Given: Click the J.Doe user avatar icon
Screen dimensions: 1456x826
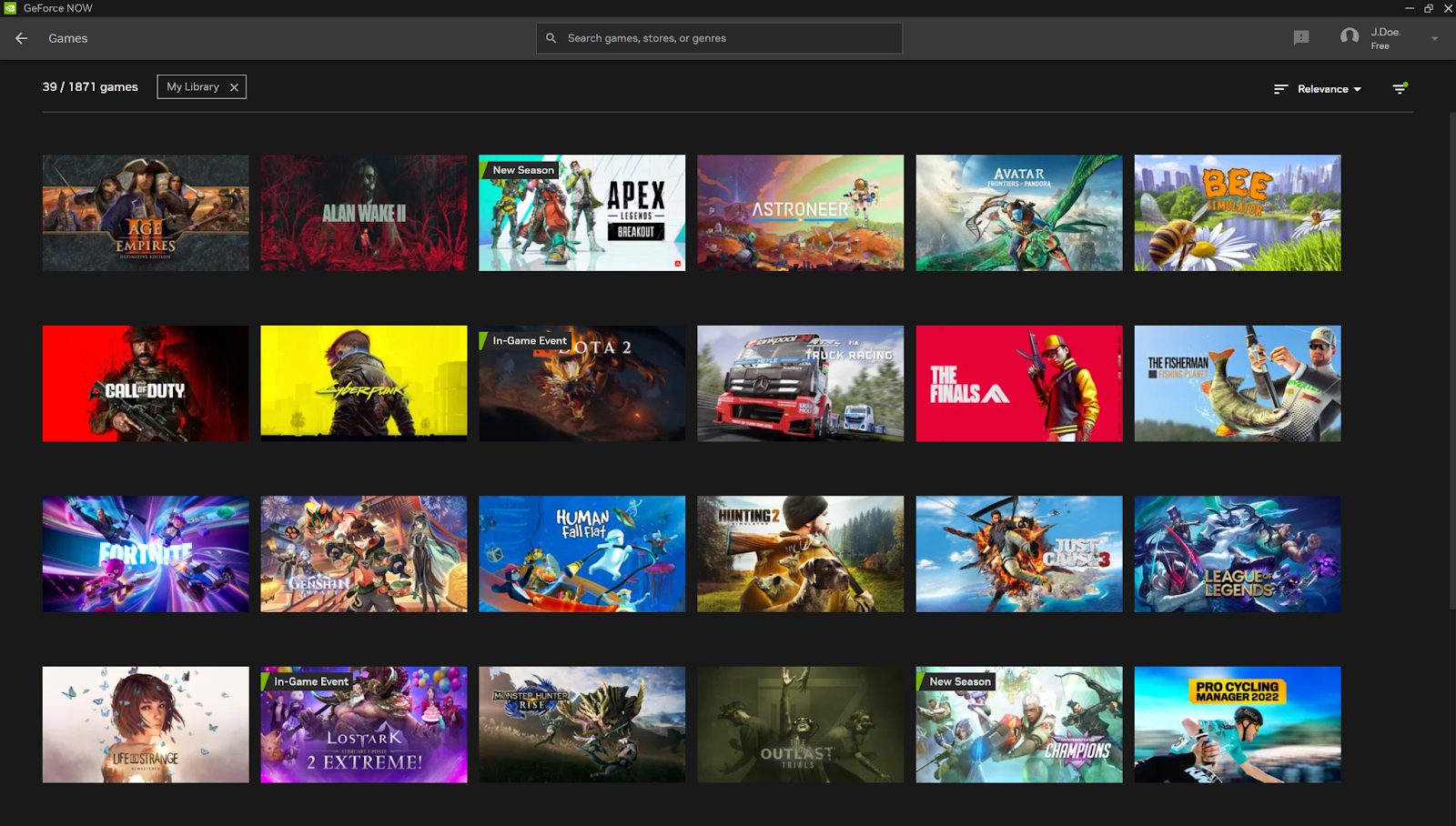Looking at the screenshot, I should [x=1350, y=37].
